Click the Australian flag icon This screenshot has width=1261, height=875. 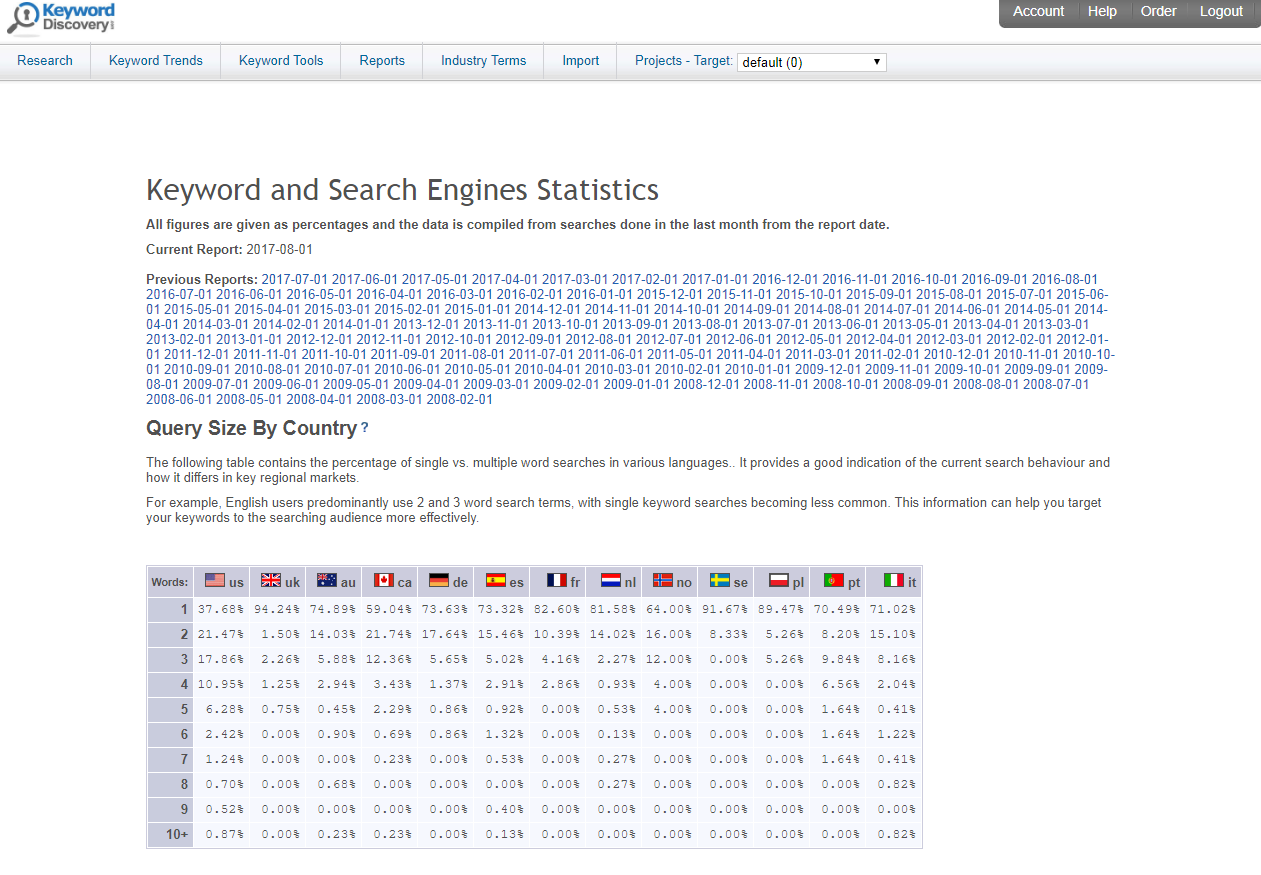(x=326, y=580)
